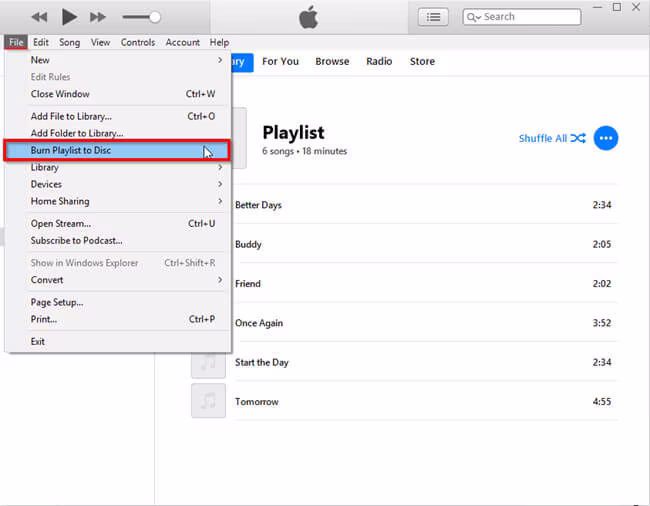Select Add File to Library
650x506 pixels.
pyautogui.click(x=117, y=116)
